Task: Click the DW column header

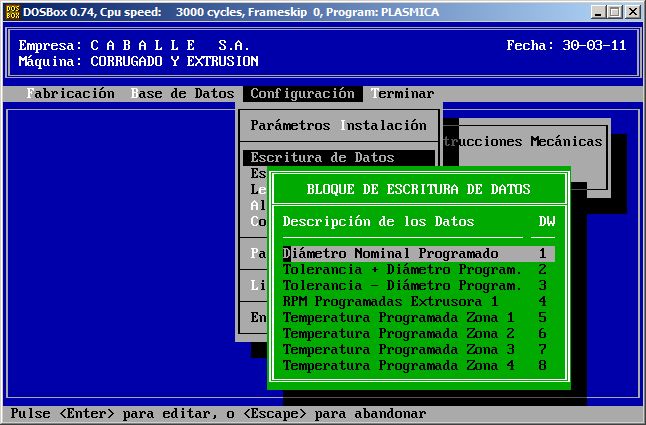Action: (x=547, y=221)
